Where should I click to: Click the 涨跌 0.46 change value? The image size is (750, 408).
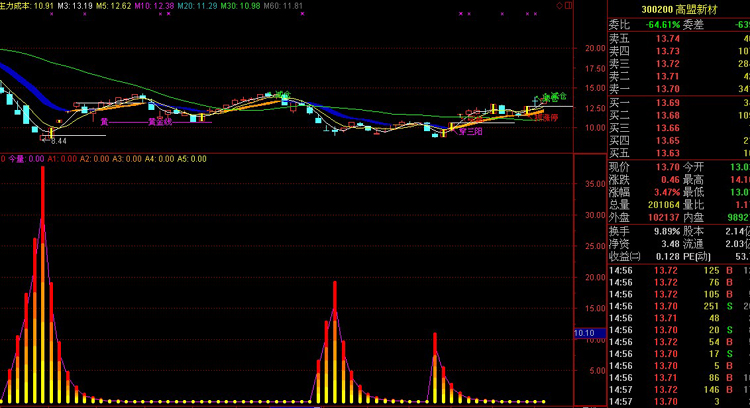[670, 180]
